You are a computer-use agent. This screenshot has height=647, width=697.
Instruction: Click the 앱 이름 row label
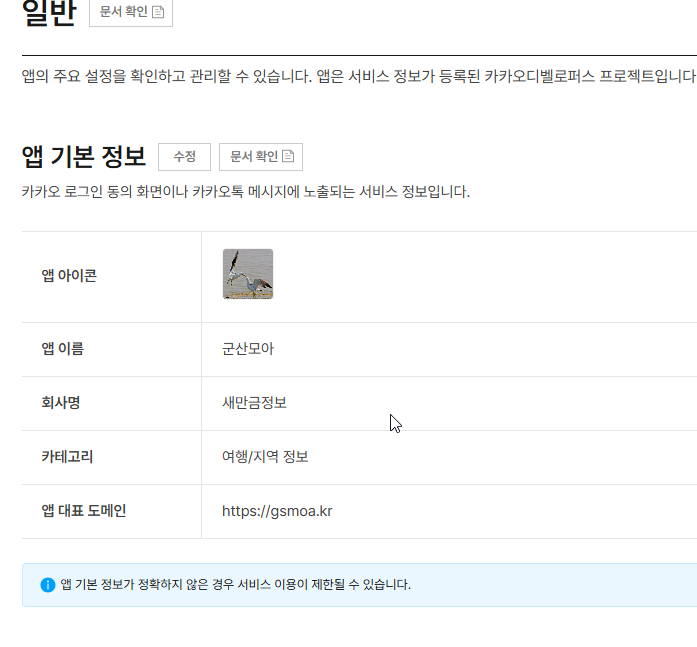(63, 349)
